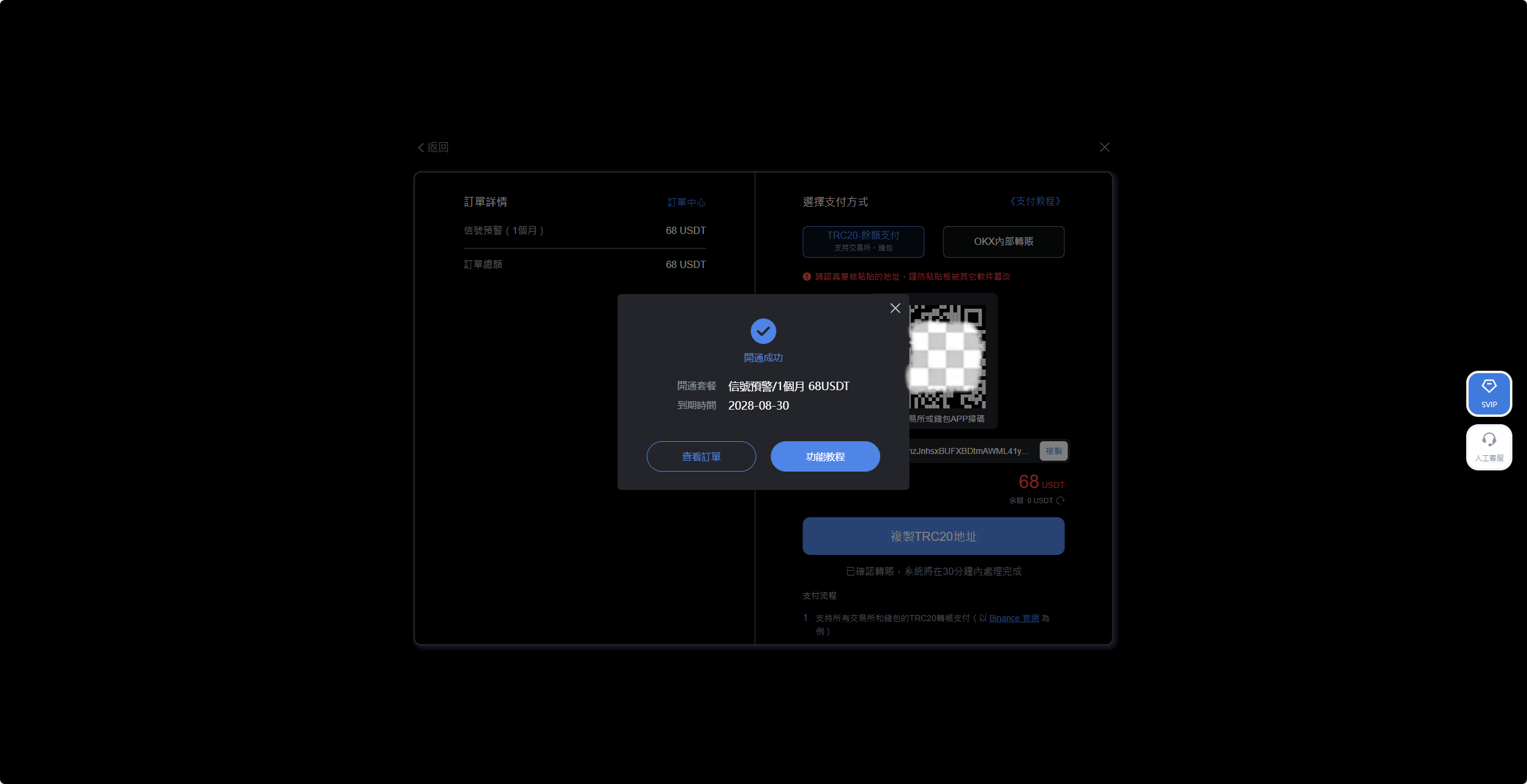Close the payment page with top X

coord(1105,147)
